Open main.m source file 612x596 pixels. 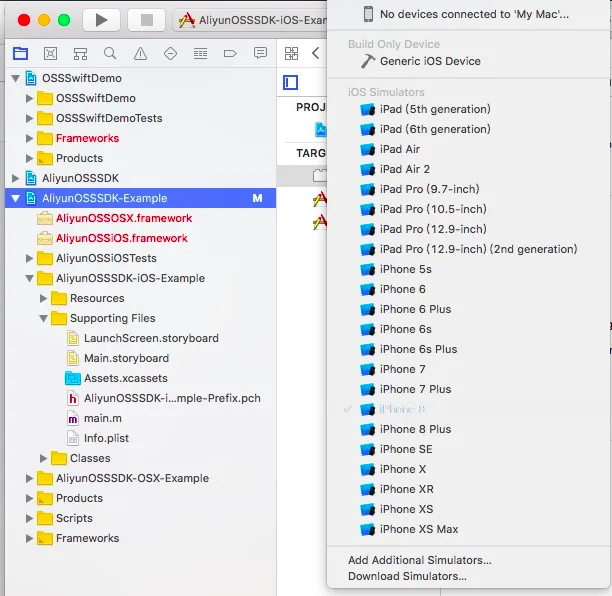(103, 418)
